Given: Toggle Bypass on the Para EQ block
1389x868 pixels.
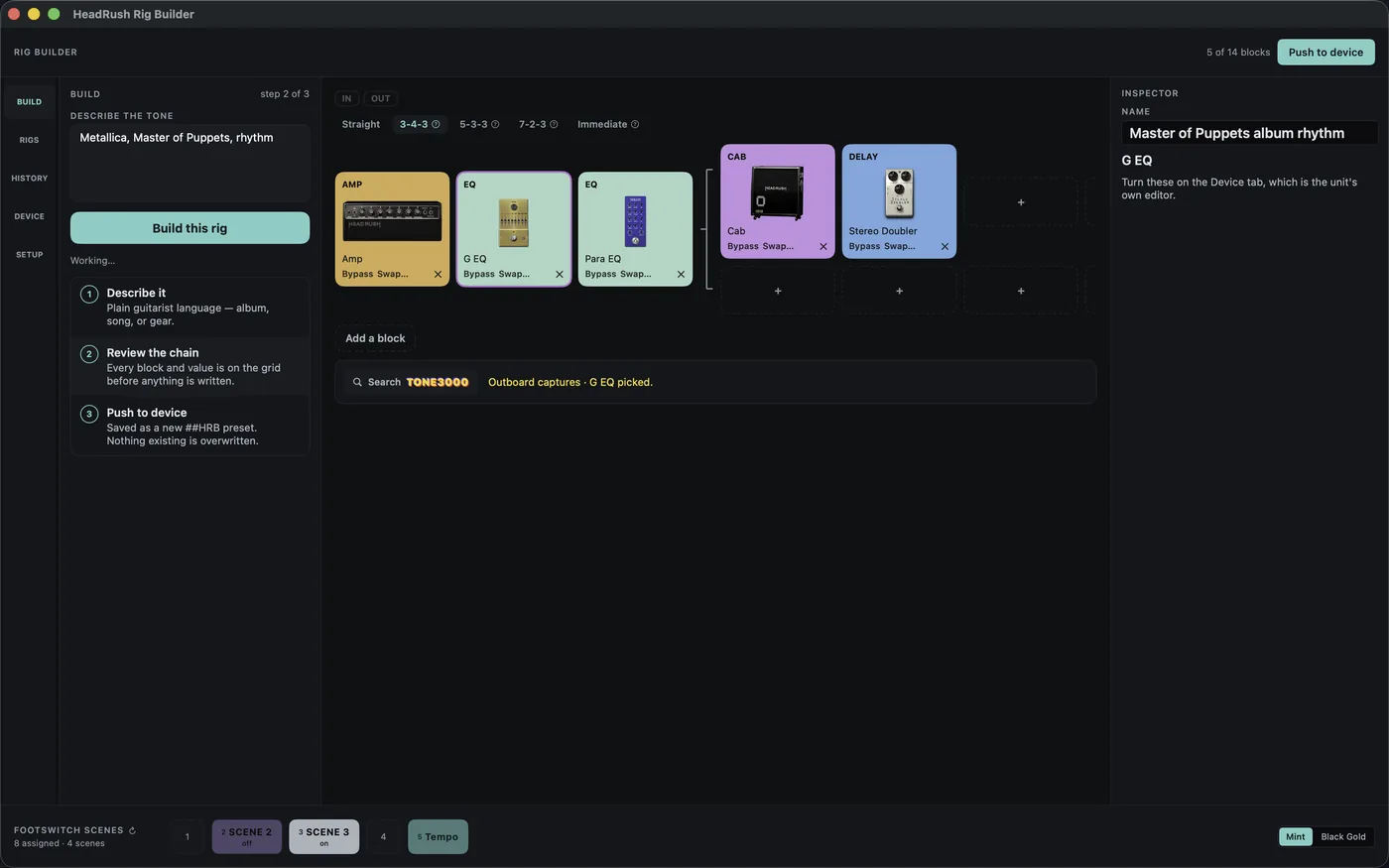Looking at the screenshot, I should pyautogui.click(x=600, y=275).
